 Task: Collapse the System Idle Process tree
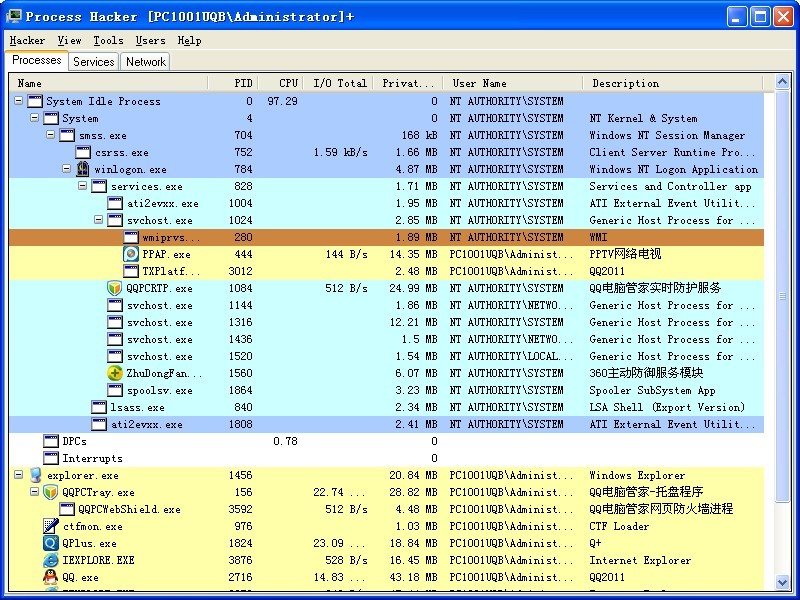tap(19, 101)
